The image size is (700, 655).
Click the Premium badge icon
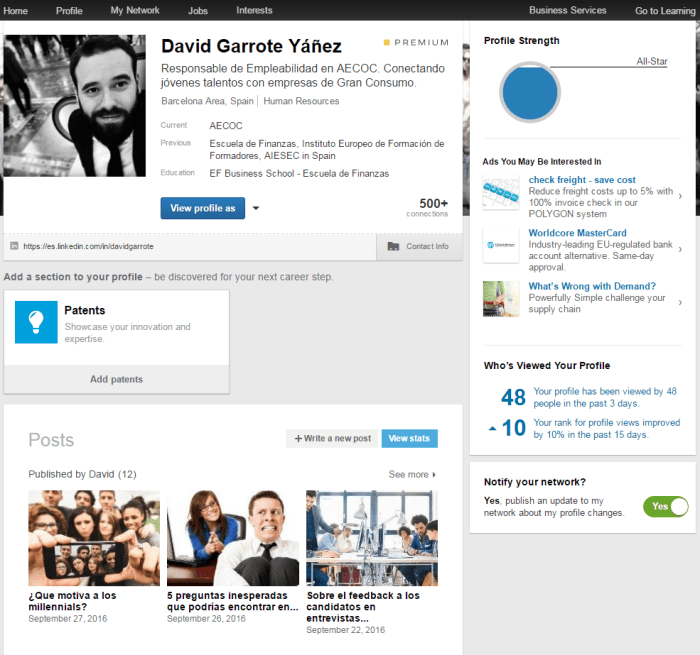(x=387, y=42)
